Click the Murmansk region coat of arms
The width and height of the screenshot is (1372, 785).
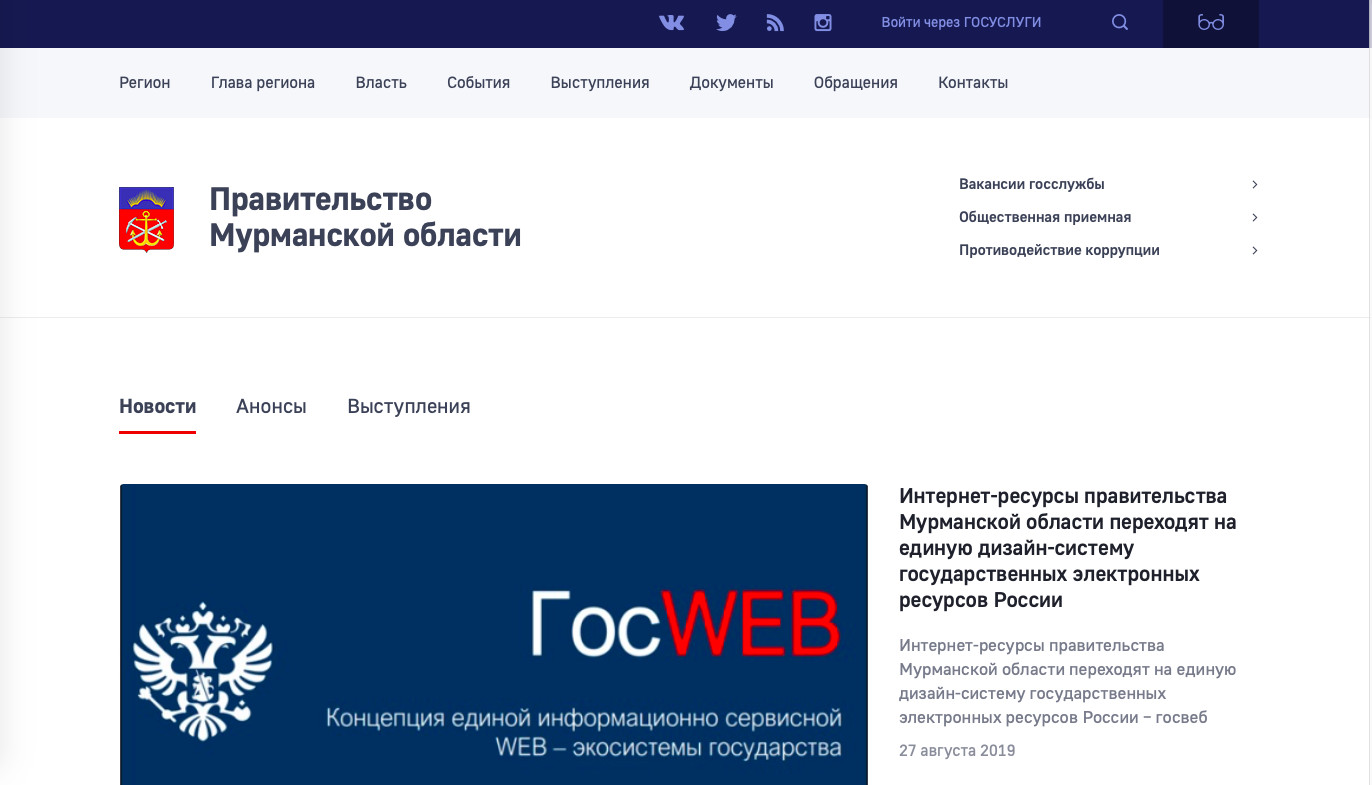(147, 219)
